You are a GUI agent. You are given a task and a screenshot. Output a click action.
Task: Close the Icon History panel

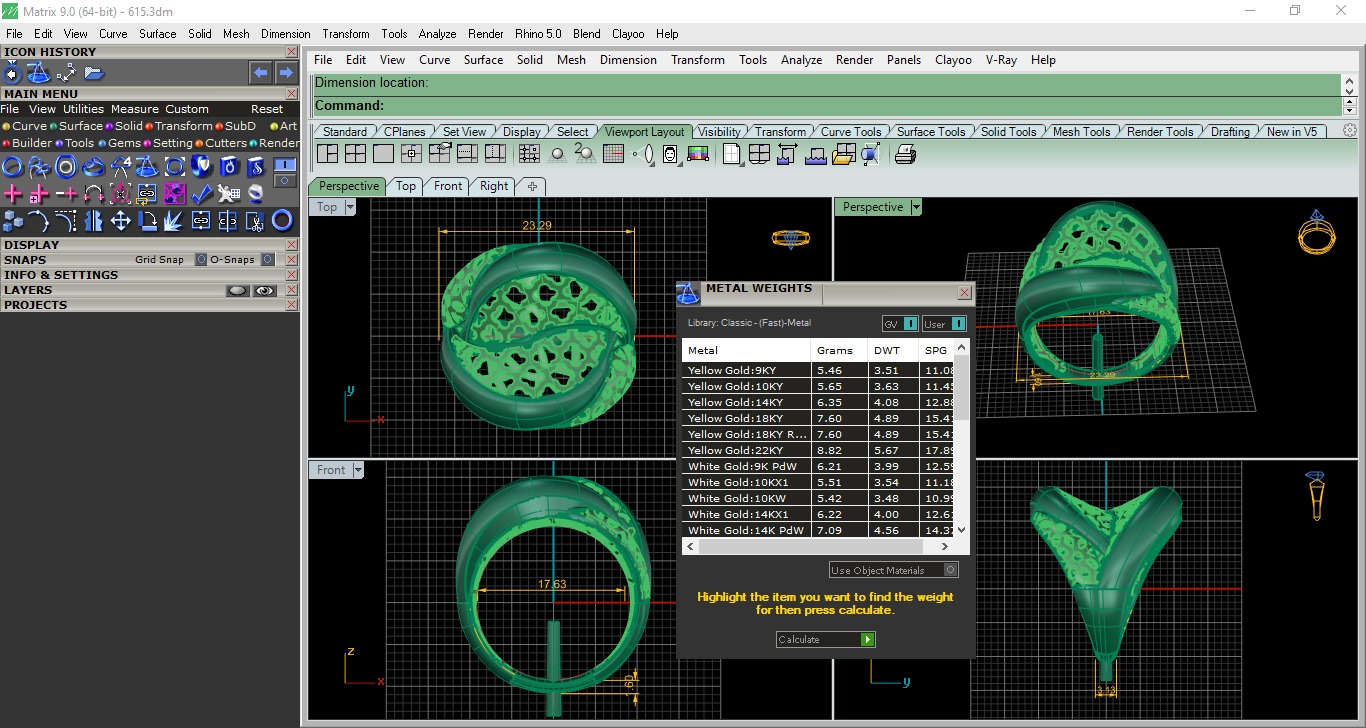click(291, 52)
